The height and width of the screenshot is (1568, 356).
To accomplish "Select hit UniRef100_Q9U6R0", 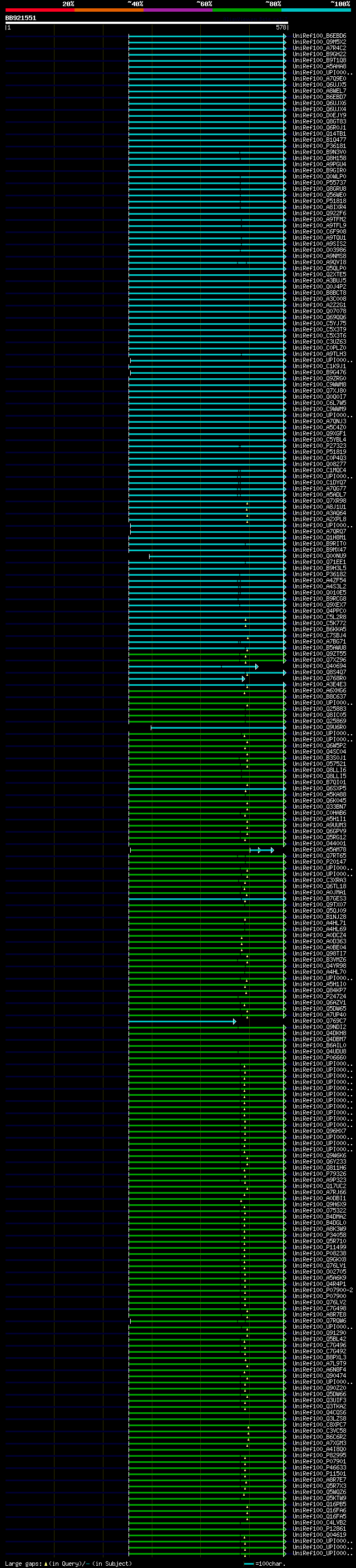I will [x=319, y=728].
